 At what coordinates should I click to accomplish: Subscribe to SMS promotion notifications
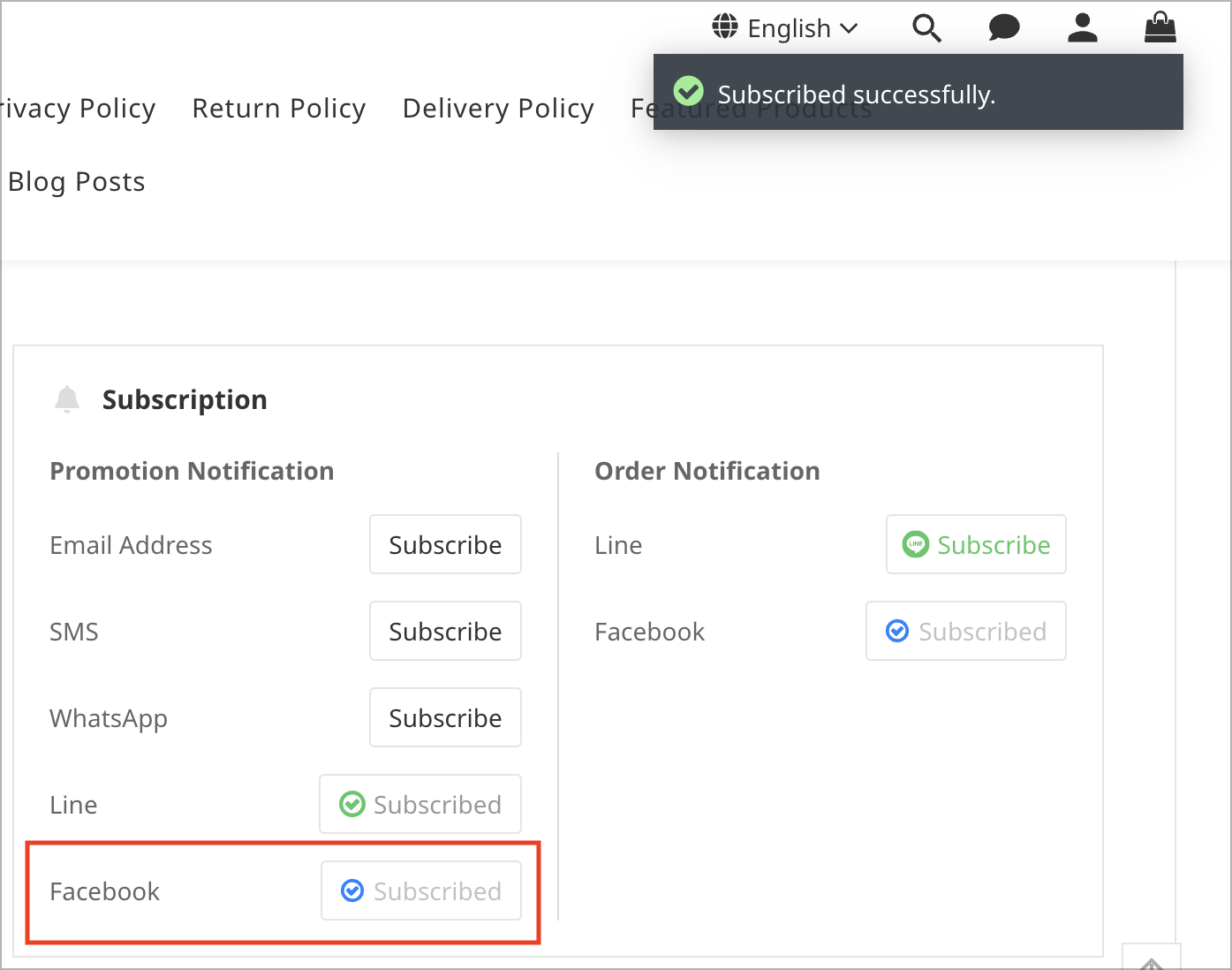click(445, 631)
